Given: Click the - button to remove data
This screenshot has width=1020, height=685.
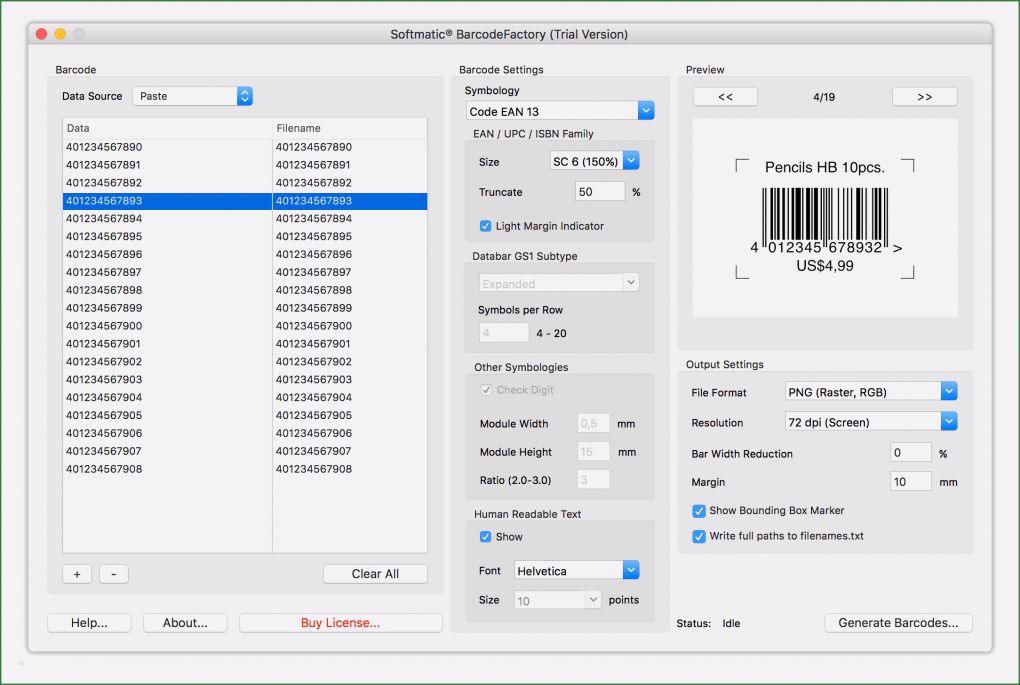Looking at the screenshot, I should point(113,573).
